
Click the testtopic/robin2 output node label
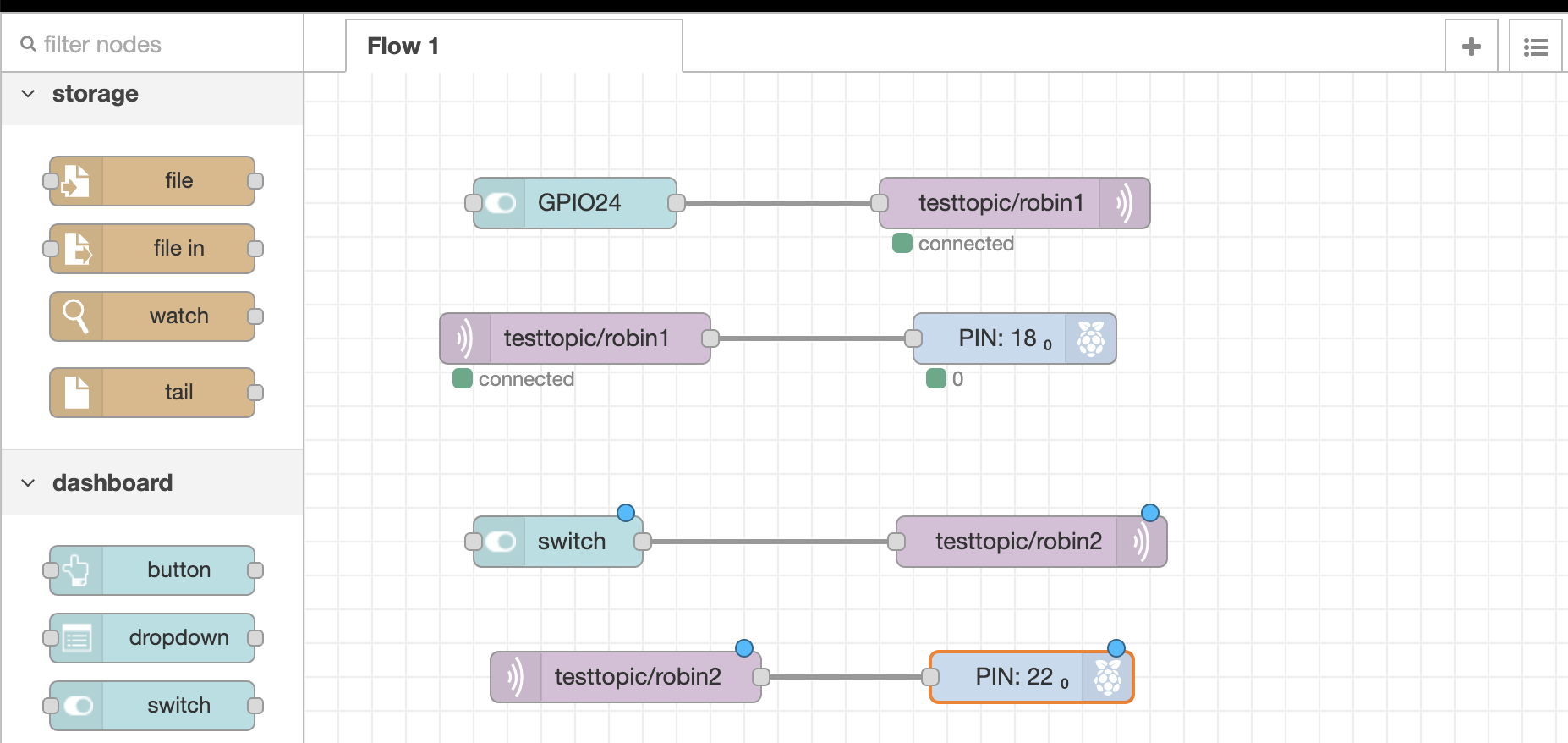1018,542
